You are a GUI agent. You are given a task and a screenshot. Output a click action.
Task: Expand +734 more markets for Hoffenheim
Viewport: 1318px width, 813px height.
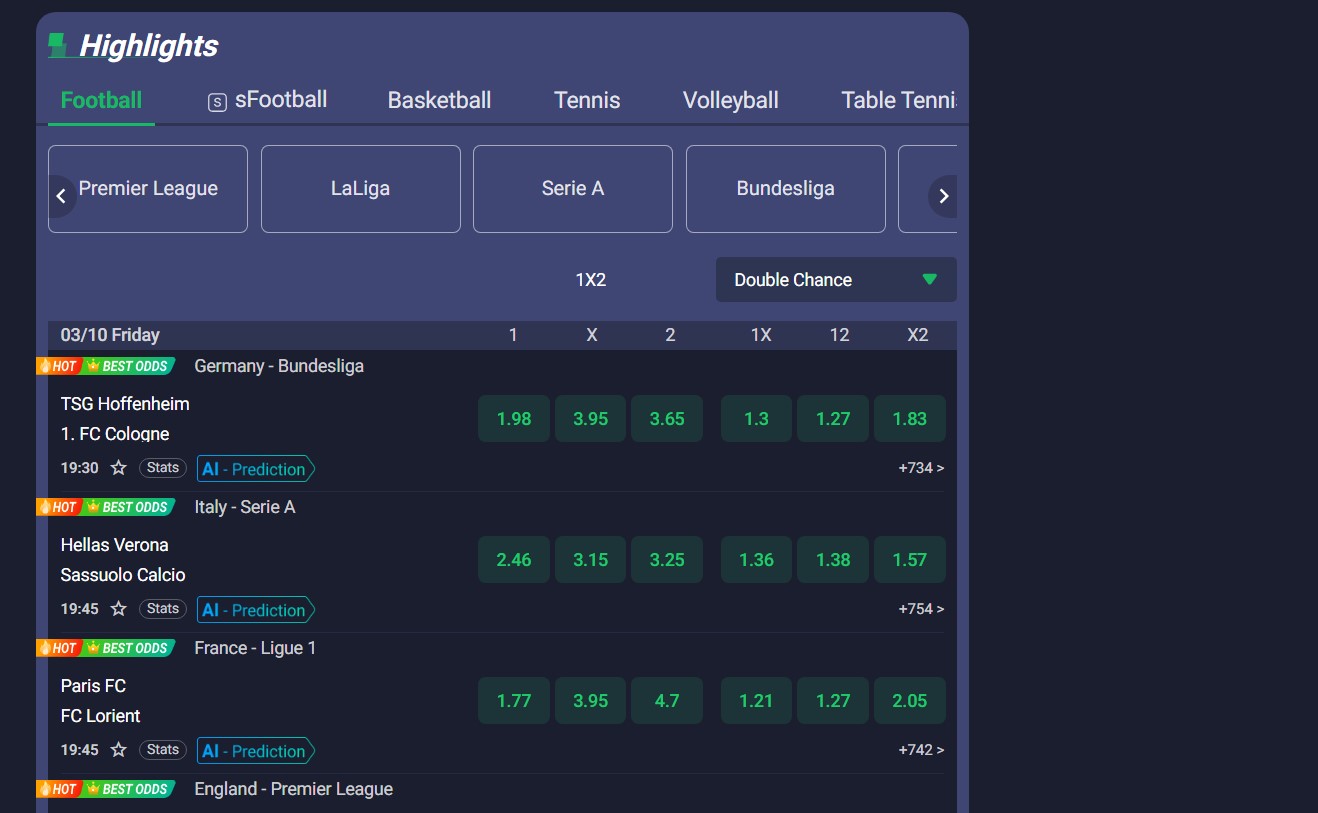[x=920, y=468]
